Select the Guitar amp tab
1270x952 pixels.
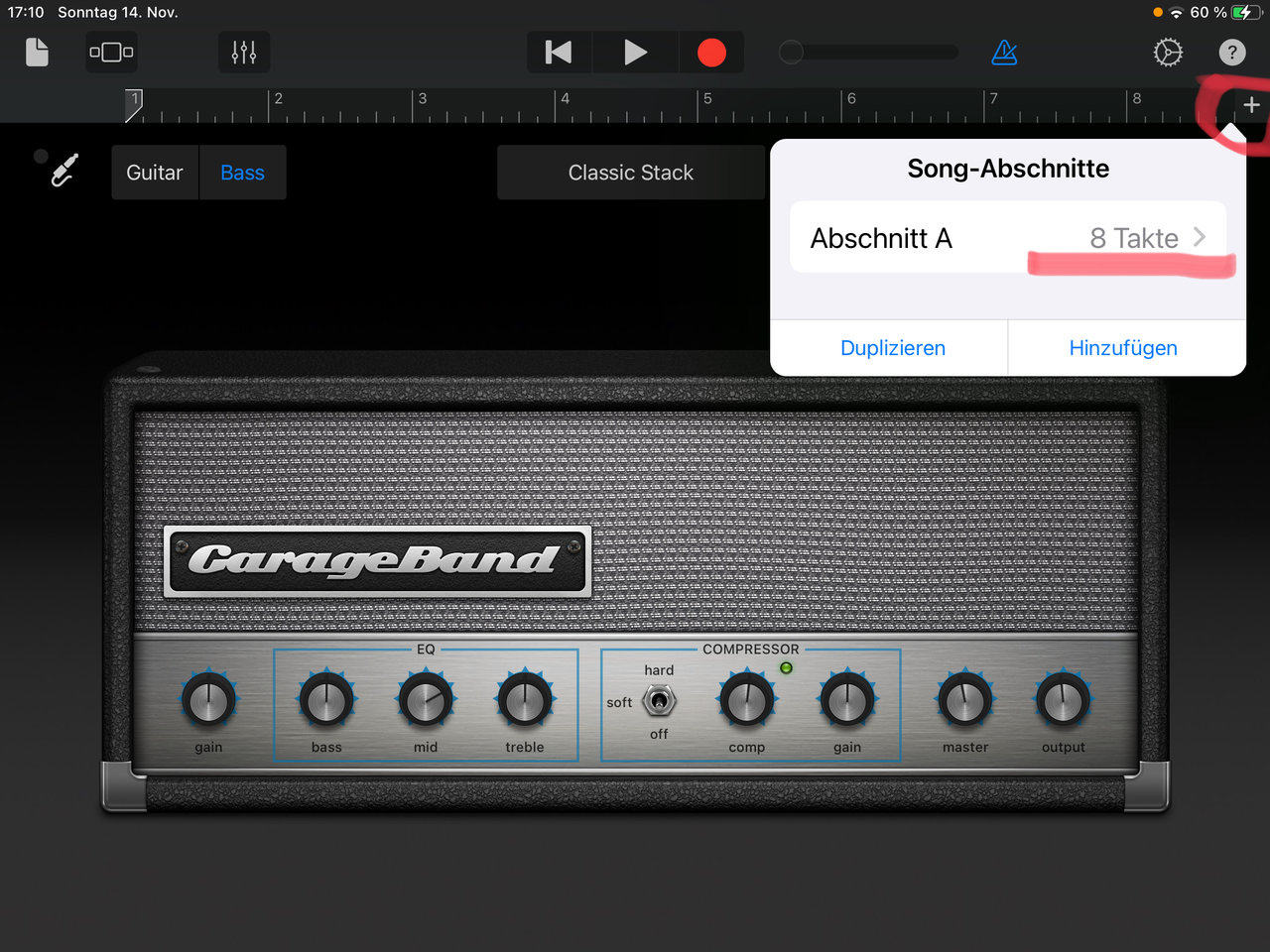click(x=155, y=173)
